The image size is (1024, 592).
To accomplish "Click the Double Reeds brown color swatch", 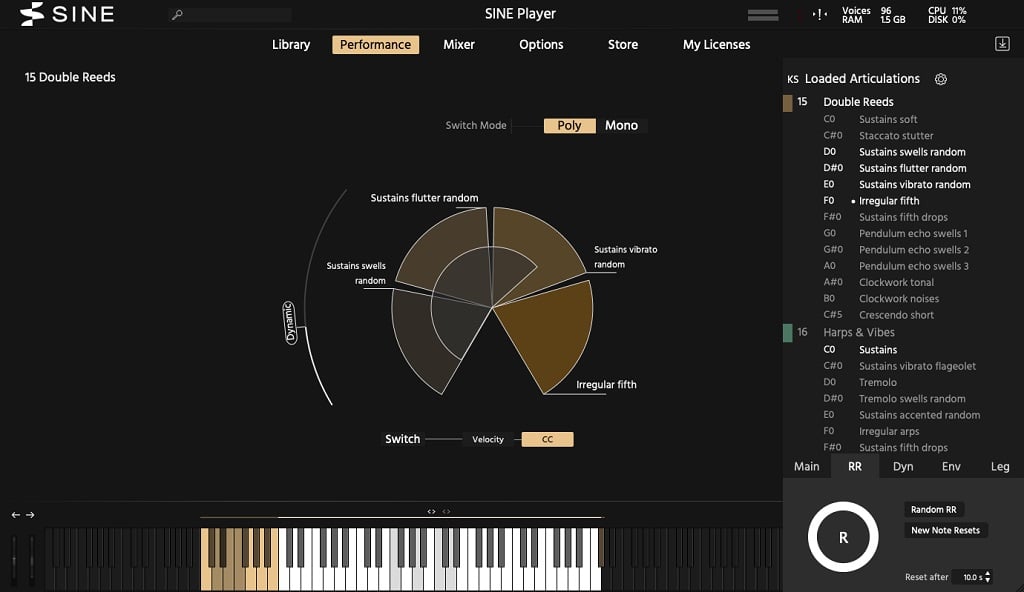I will [788, 103].
